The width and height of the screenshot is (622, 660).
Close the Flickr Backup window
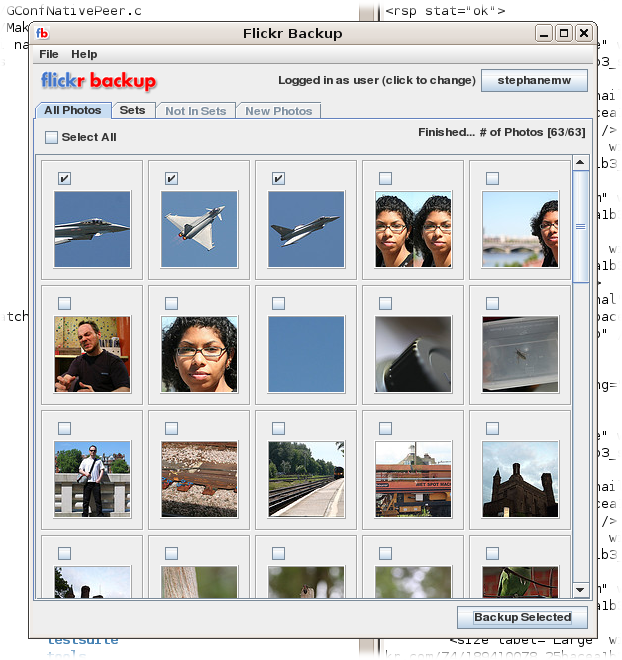pyautogui.click(x=584, y=33)
